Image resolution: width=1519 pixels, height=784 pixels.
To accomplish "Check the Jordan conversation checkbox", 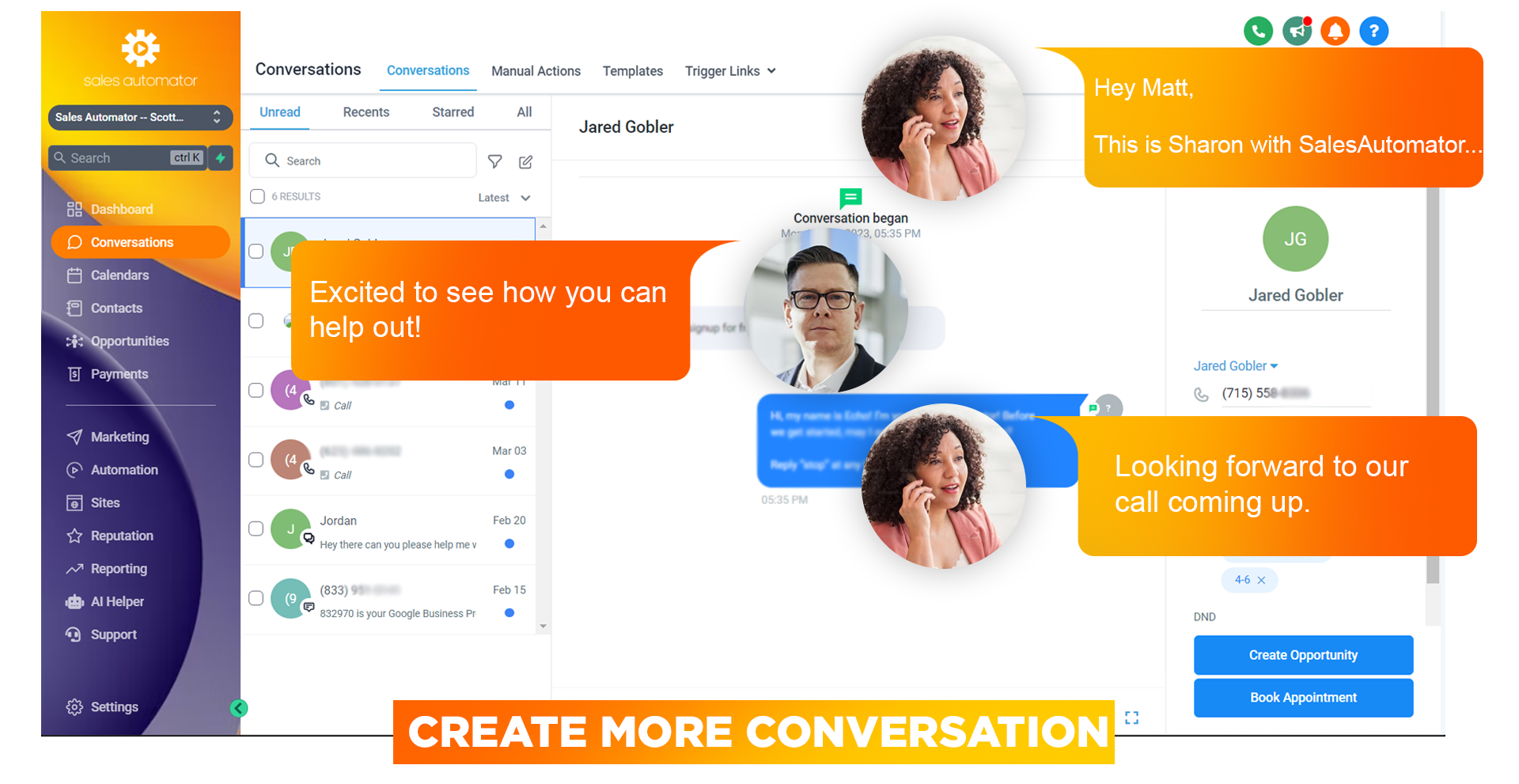I will coord(256,528).
